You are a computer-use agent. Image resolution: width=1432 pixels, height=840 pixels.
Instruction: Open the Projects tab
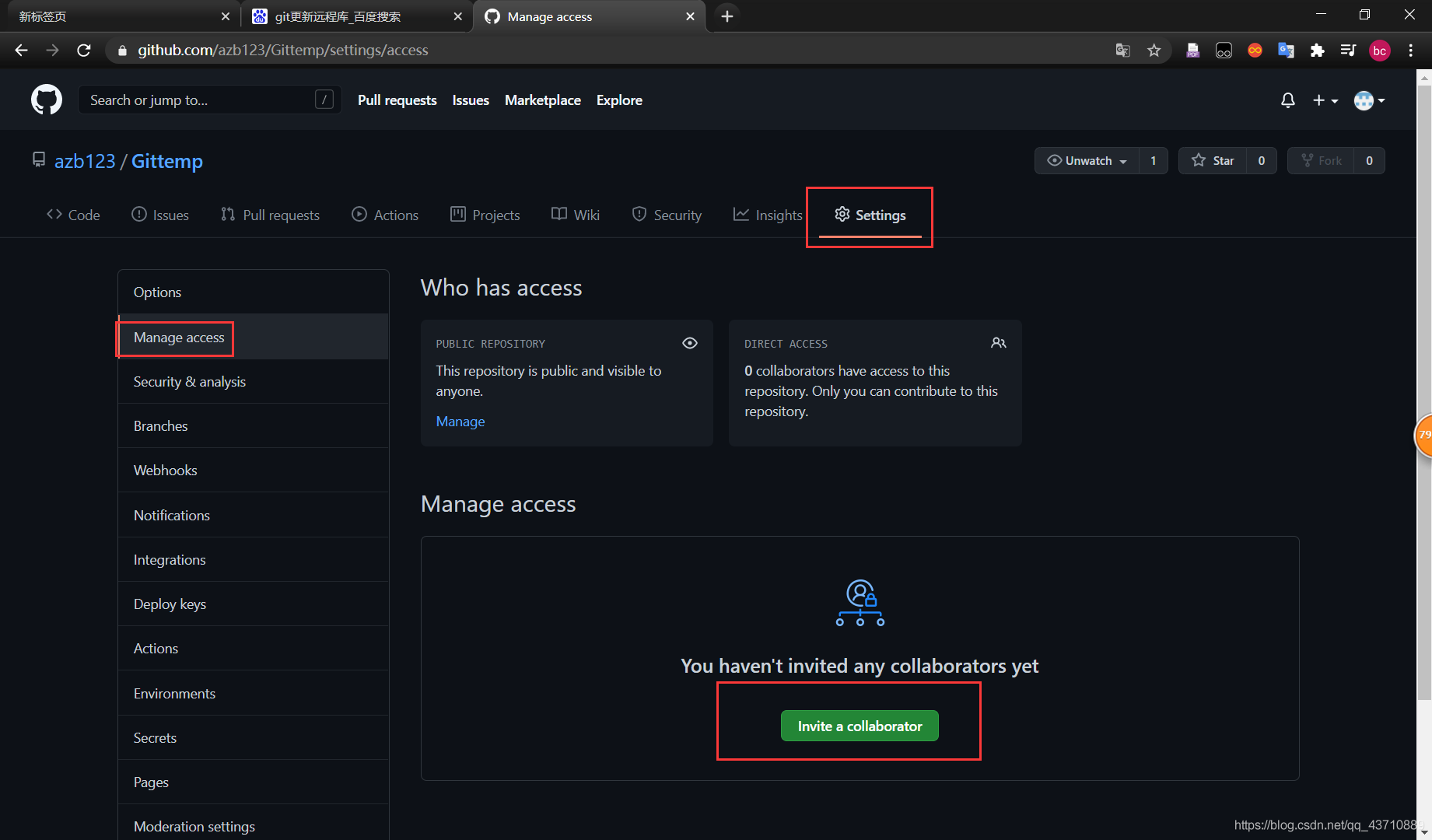coord(485,215)
